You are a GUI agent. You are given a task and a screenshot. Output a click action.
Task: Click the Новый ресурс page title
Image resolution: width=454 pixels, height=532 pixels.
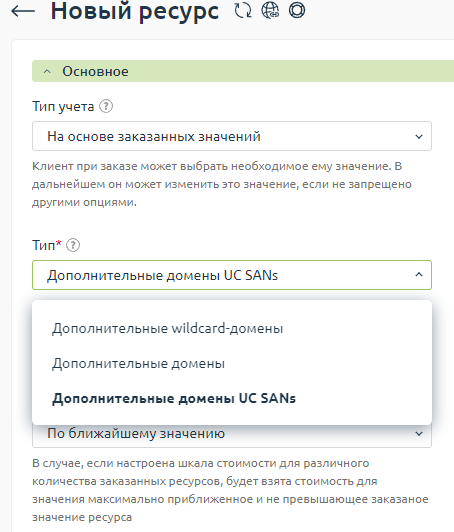[x=135, y=11]
